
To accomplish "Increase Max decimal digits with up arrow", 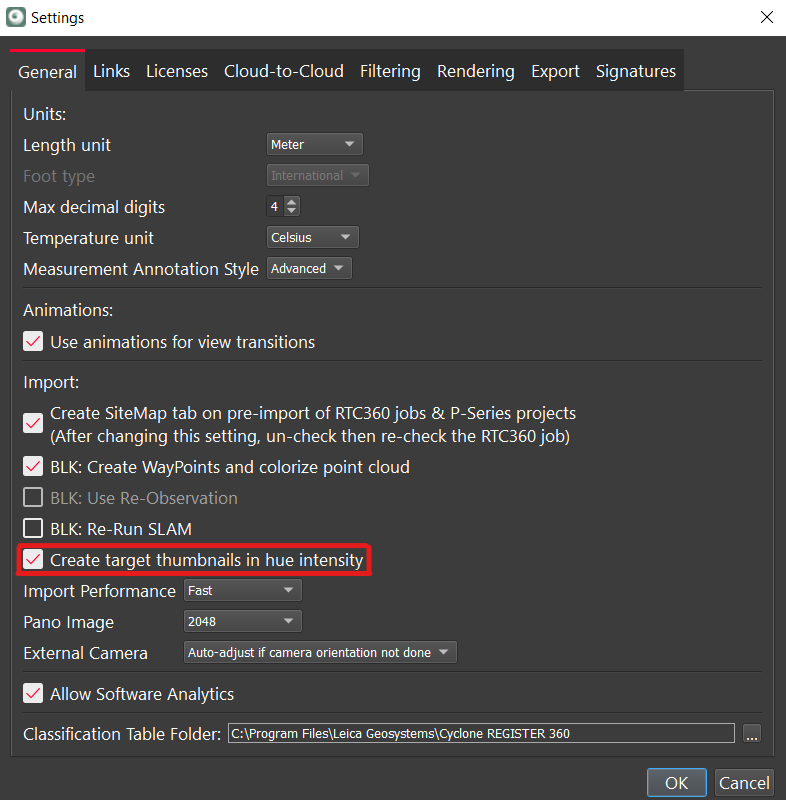I will 292,202.
